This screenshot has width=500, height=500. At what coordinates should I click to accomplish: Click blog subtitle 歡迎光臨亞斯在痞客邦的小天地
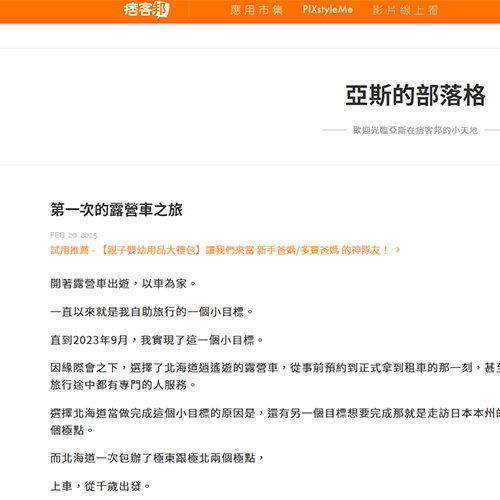415,130
